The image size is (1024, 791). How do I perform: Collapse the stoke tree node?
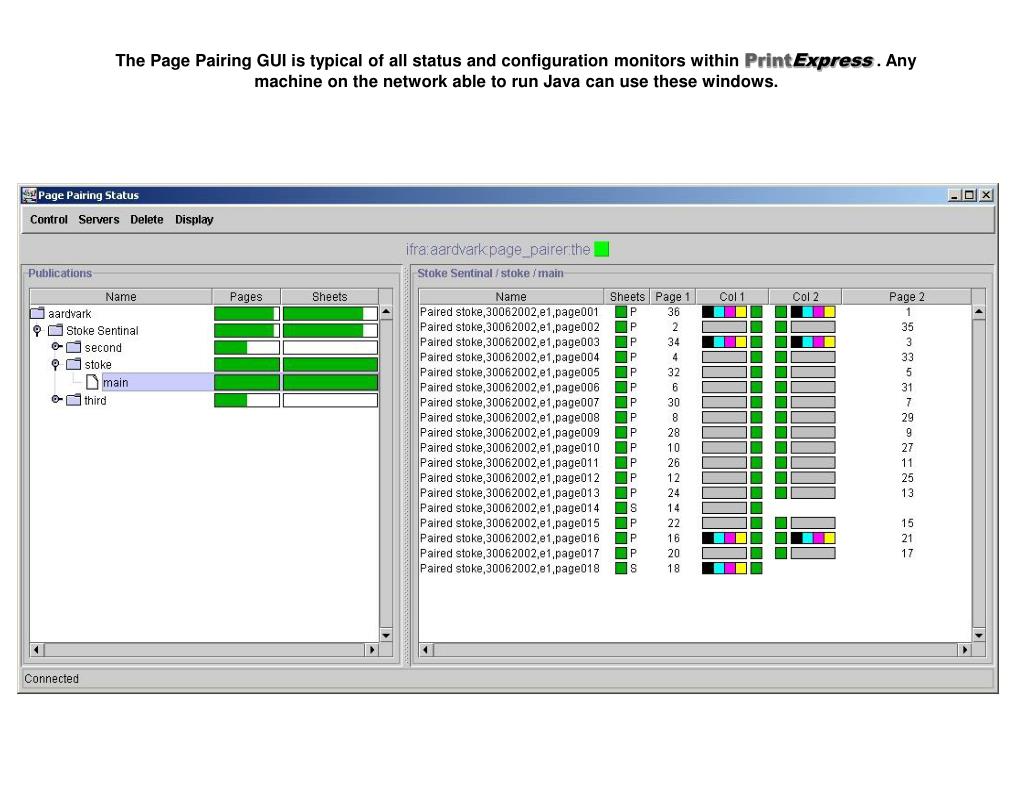click(56, 364)
